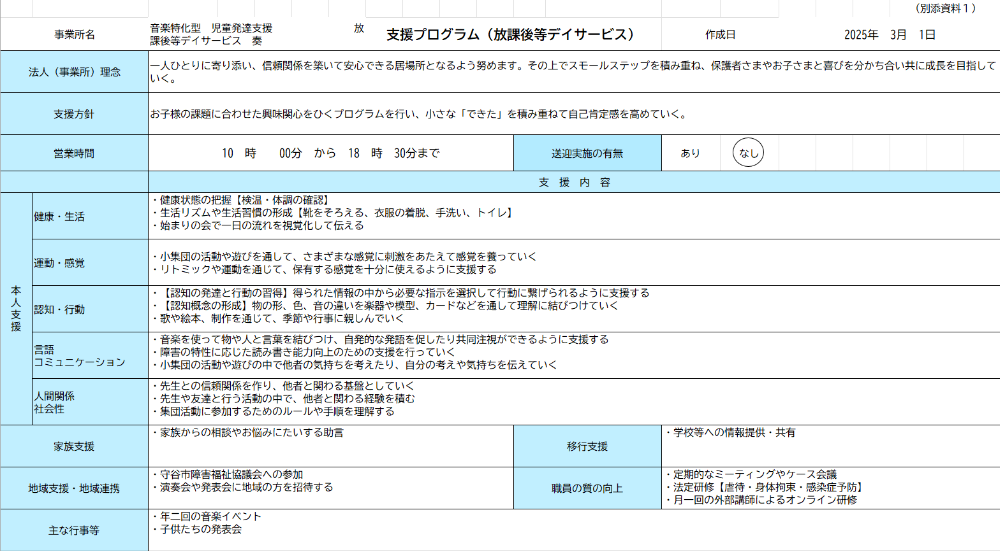This screenshot has width=1000, height=551.
Task: Select the 作成日 label cell
Action: [x=720, y=35]
